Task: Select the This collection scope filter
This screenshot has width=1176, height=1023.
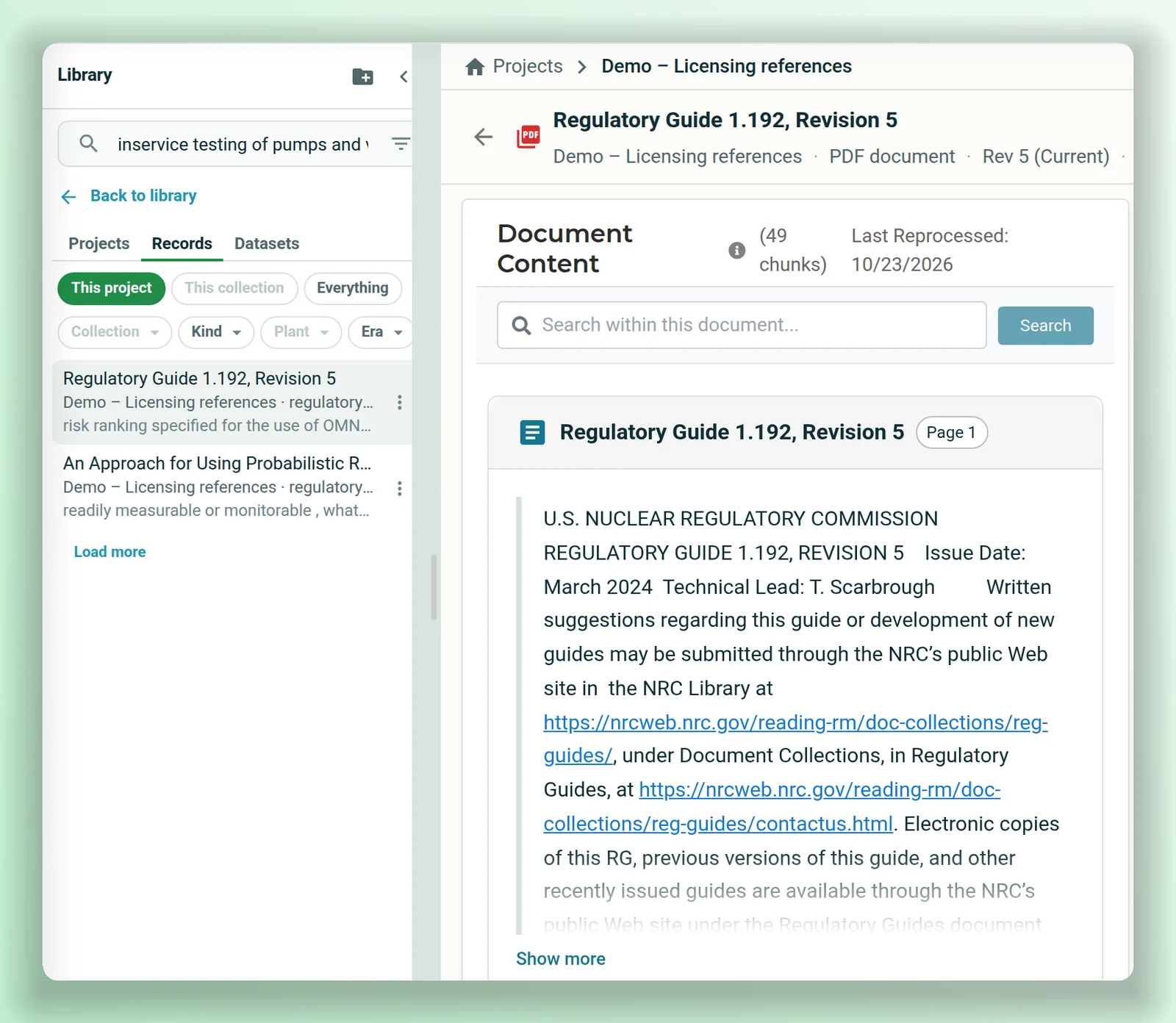Action: click(x=234, y=288)
